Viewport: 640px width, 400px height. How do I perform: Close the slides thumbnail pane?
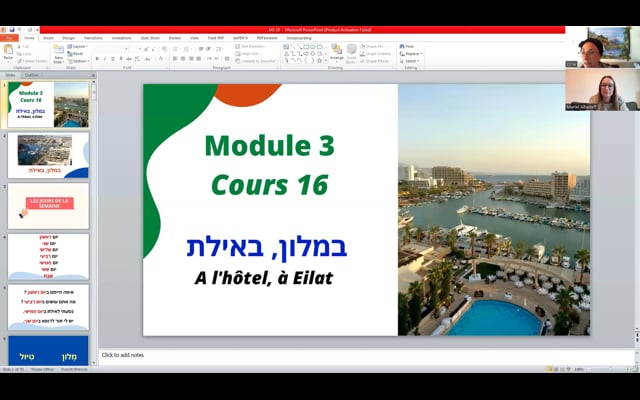coord(93,76)
